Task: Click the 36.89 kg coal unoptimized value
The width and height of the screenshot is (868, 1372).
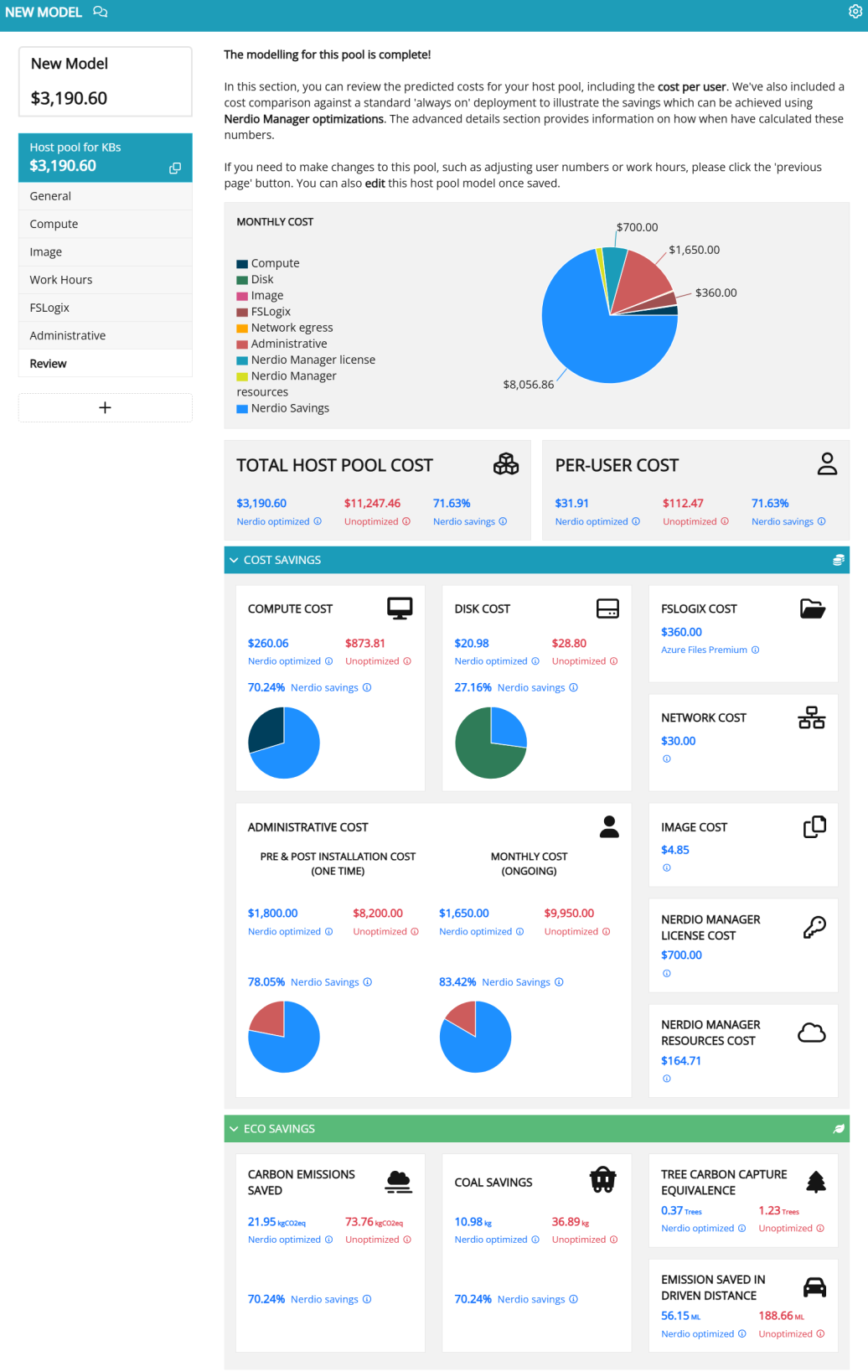Action: [x=571, y=1222]
